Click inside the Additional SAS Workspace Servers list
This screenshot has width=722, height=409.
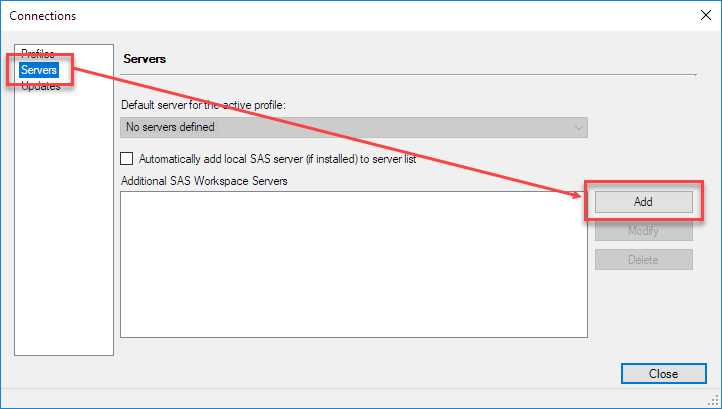(353, 264)
